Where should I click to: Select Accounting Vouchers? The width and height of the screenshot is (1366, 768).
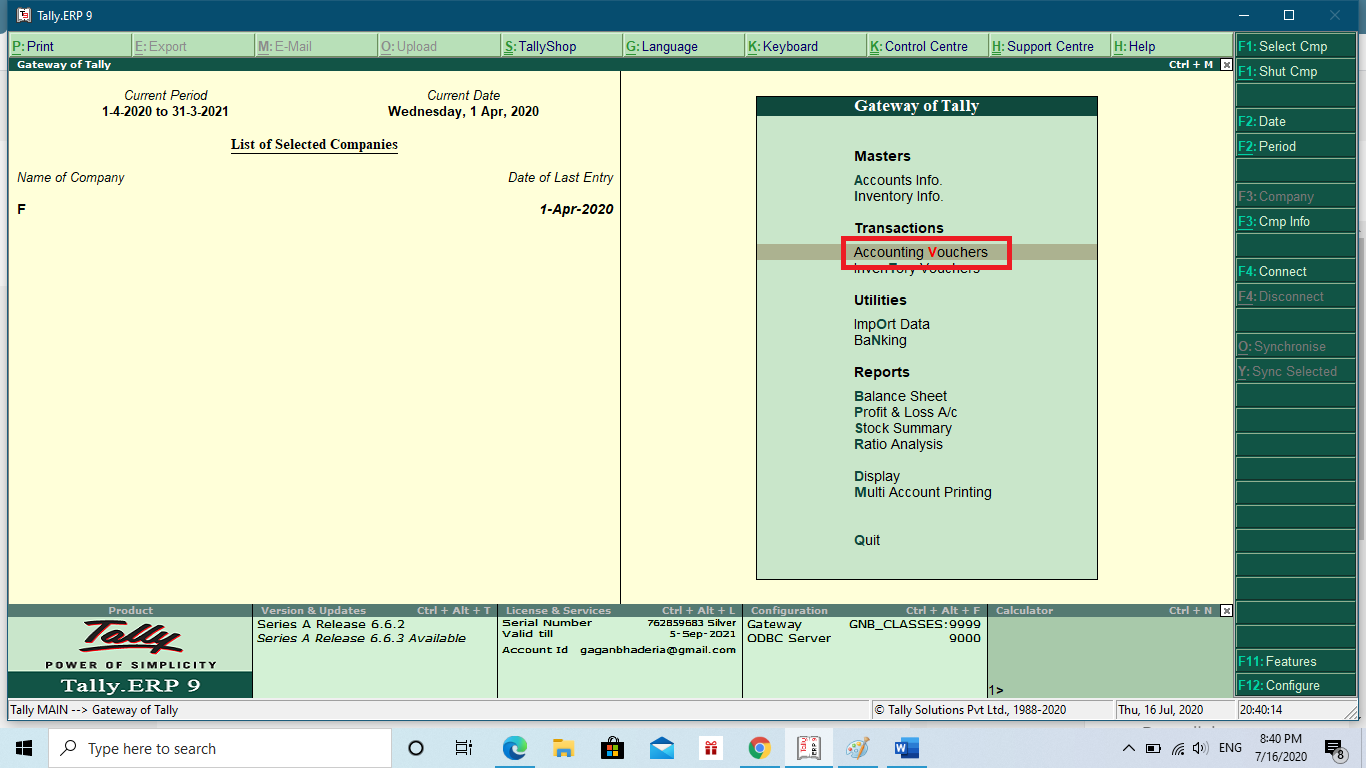[x=920, y=252]
